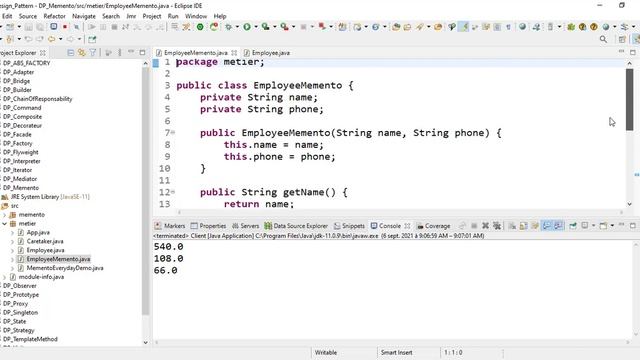The image size is (640, 360).
Task: Click the Open Type icon in toolbar
Action: [396, 27]
